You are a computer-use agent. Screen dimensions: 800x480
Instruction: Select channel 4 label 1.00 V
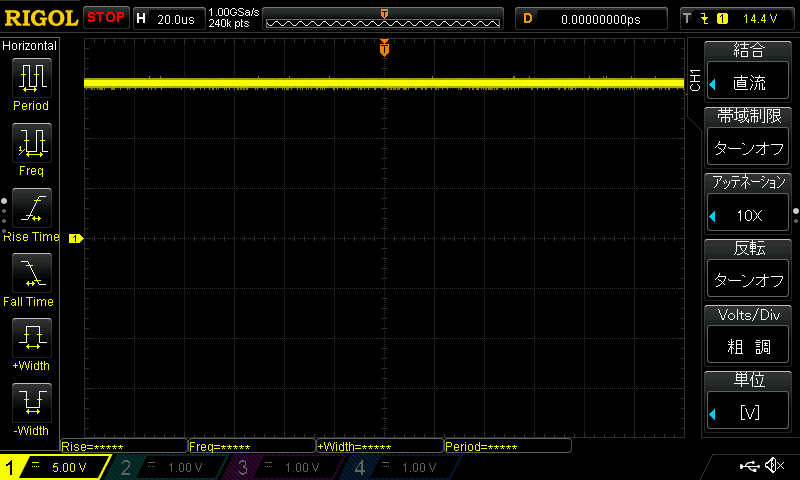click(x=418, y=467)
